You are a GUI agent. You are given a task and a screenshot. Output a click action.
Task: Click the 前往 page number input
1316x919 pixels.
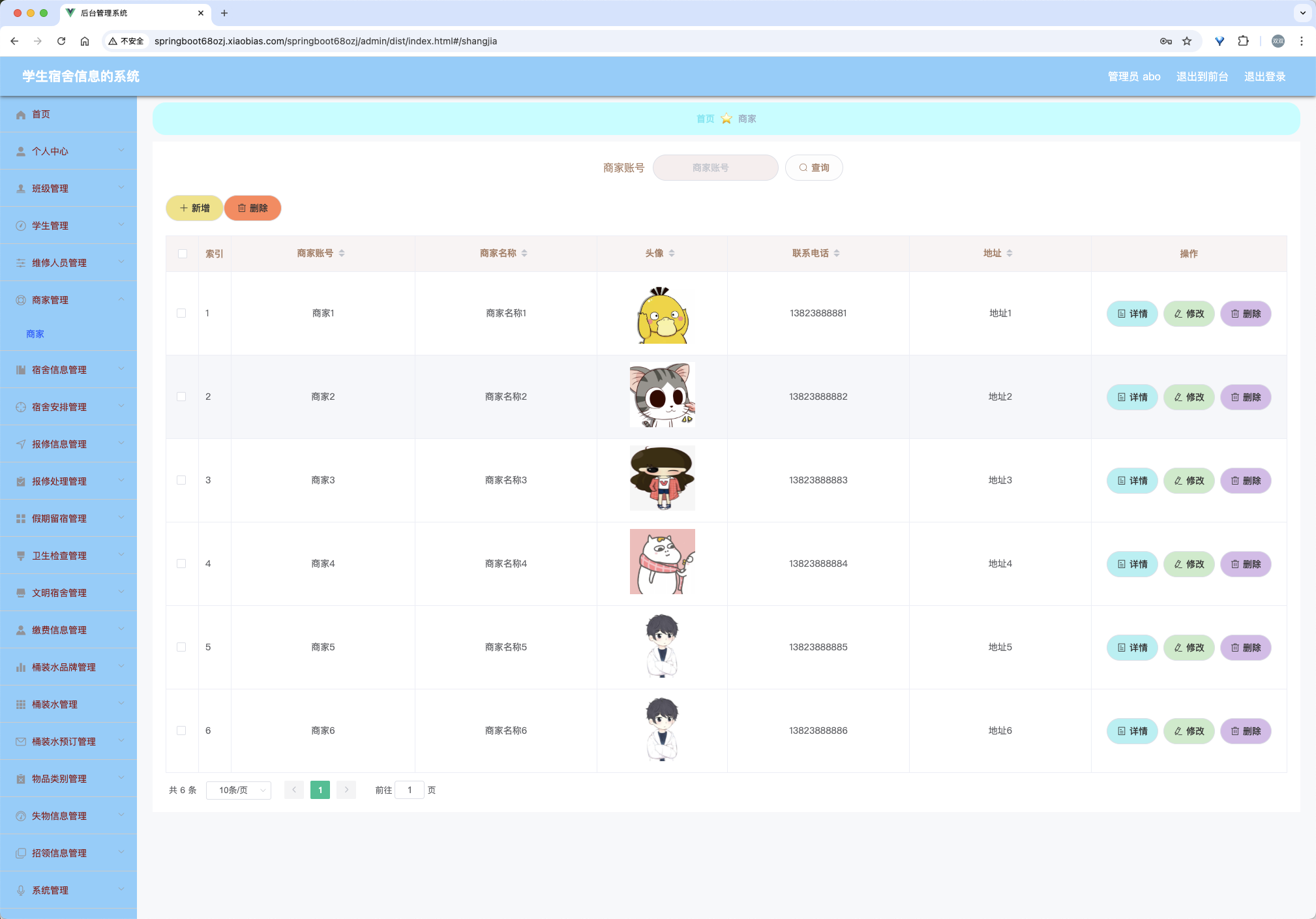pos(410,791)
